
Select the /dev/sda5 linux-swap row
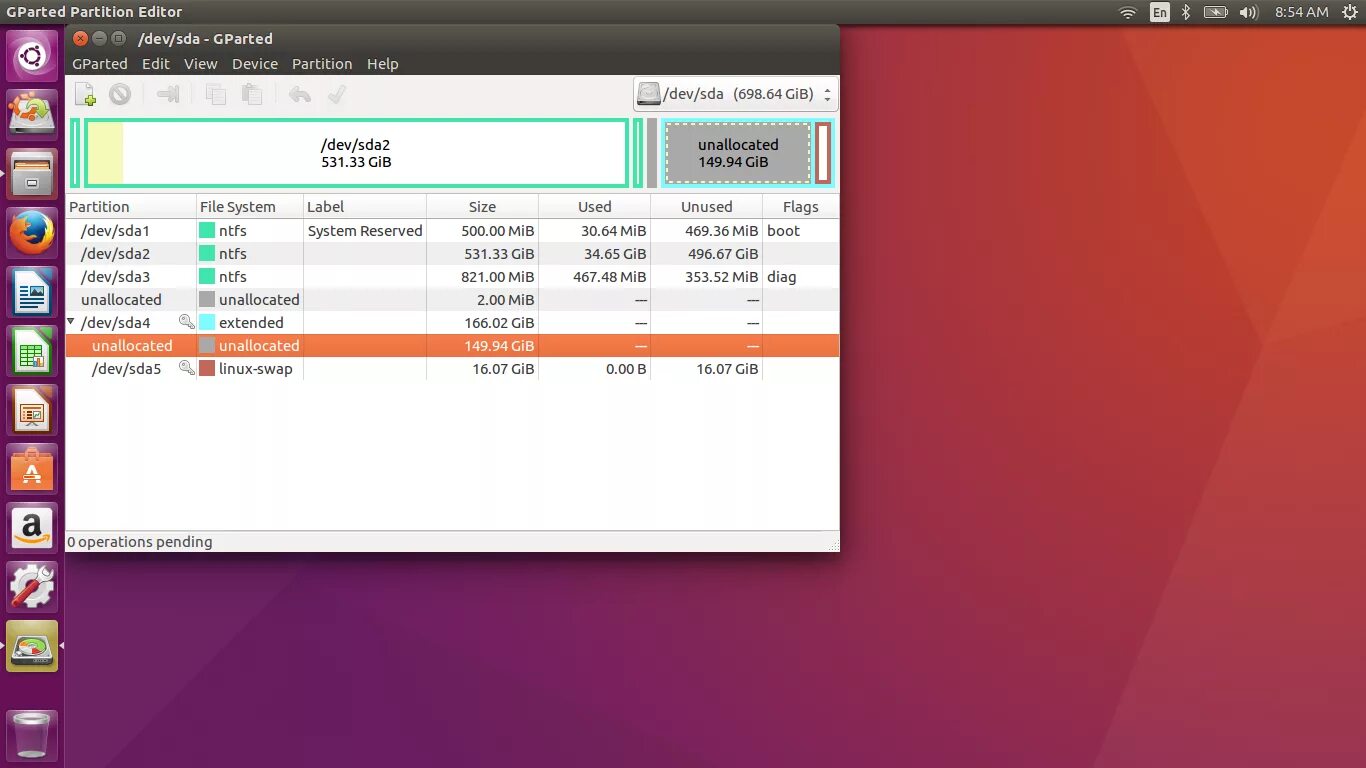point(452,369)
